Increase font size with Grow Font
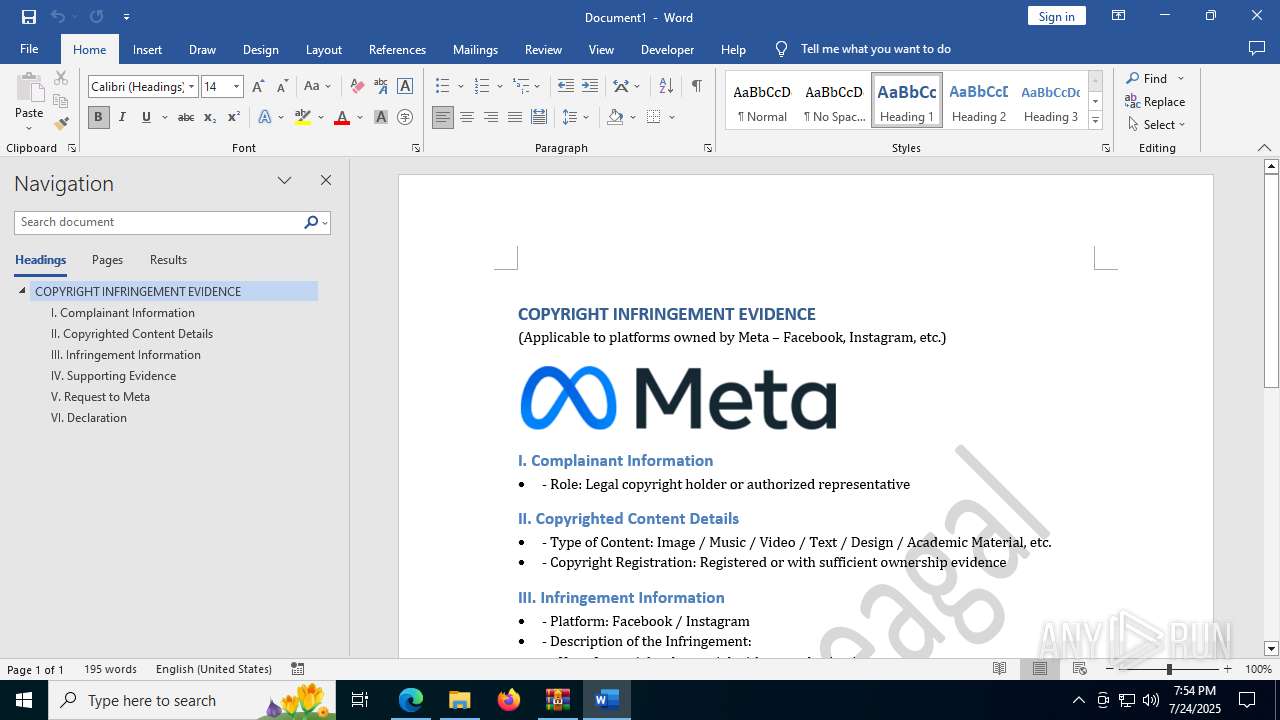 coord(259,86)
